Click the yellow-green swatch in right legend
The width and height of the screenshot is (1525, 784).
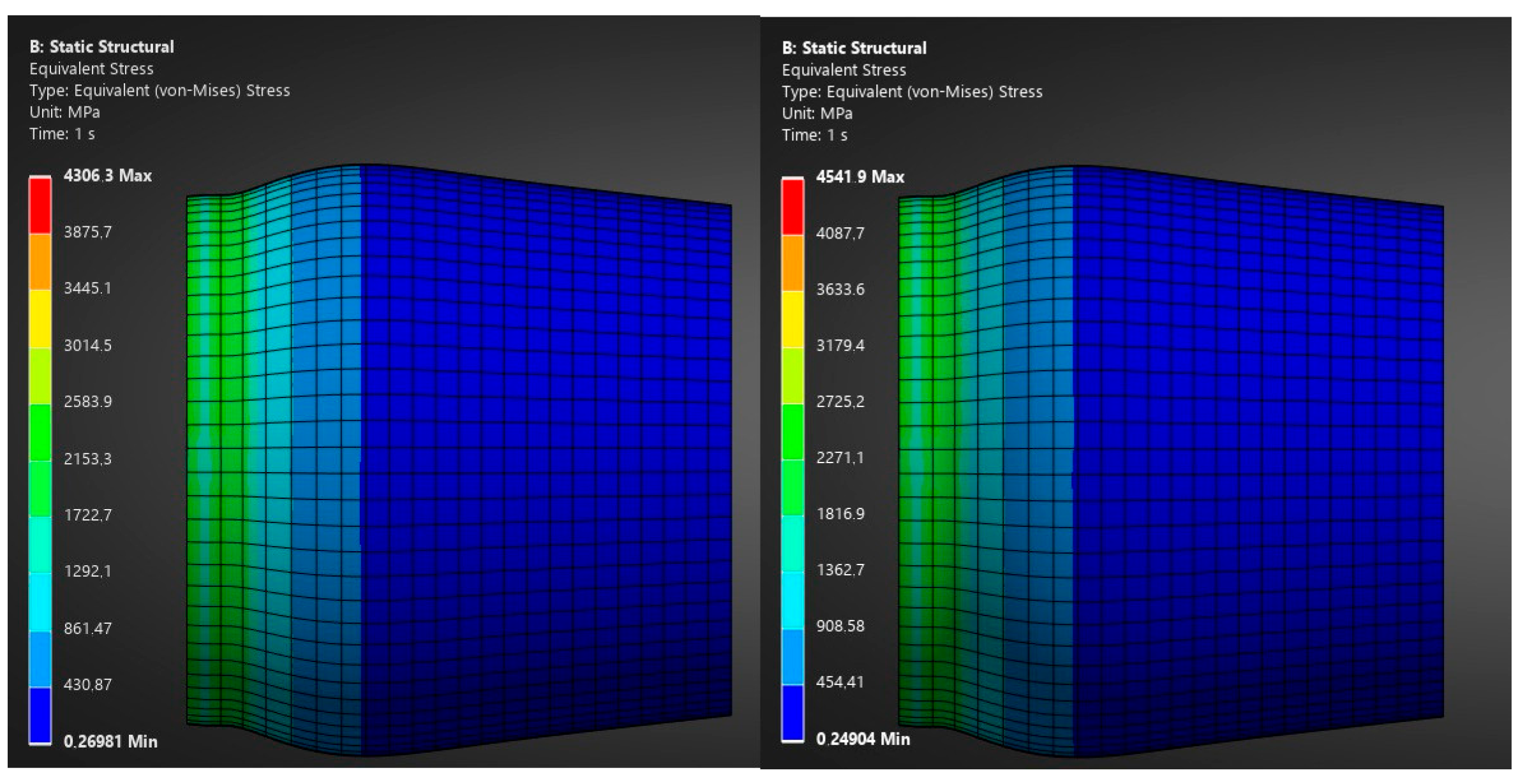(792, 375)
